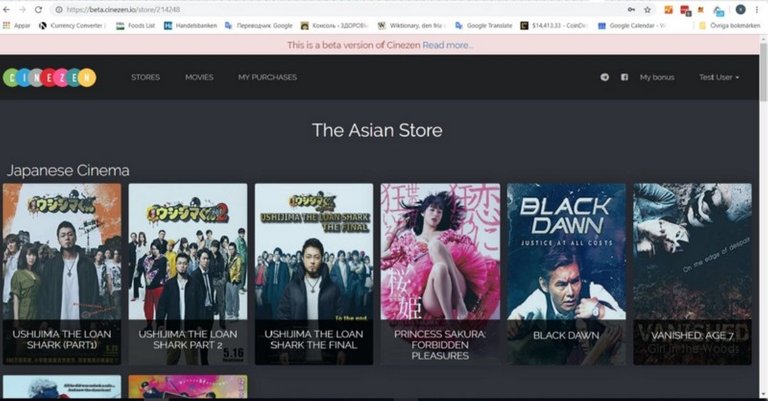
Task: Click the Chrome profile avatar icon
Action: [x=741, y=9]
